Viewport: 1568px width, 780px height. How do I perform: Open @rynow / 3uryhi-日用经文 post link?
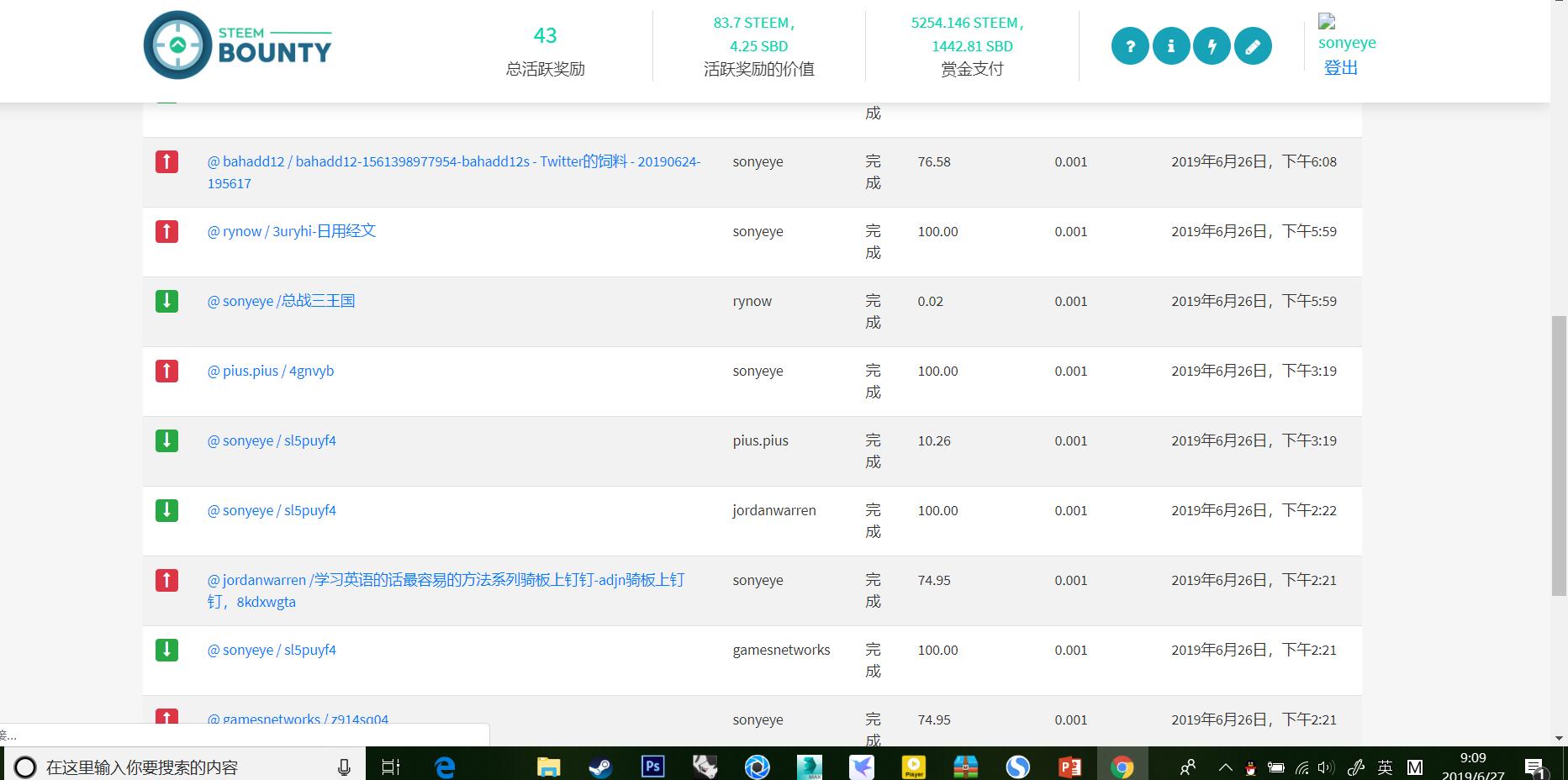291,231
